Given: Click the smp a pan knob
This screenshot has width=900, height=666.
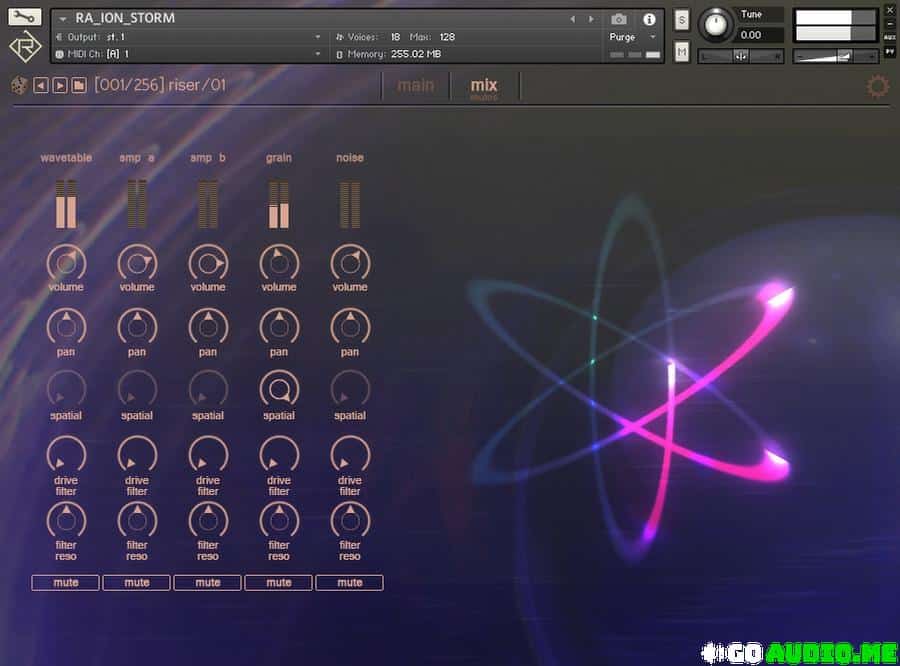Looking at the screenshot, I should 137,327.
